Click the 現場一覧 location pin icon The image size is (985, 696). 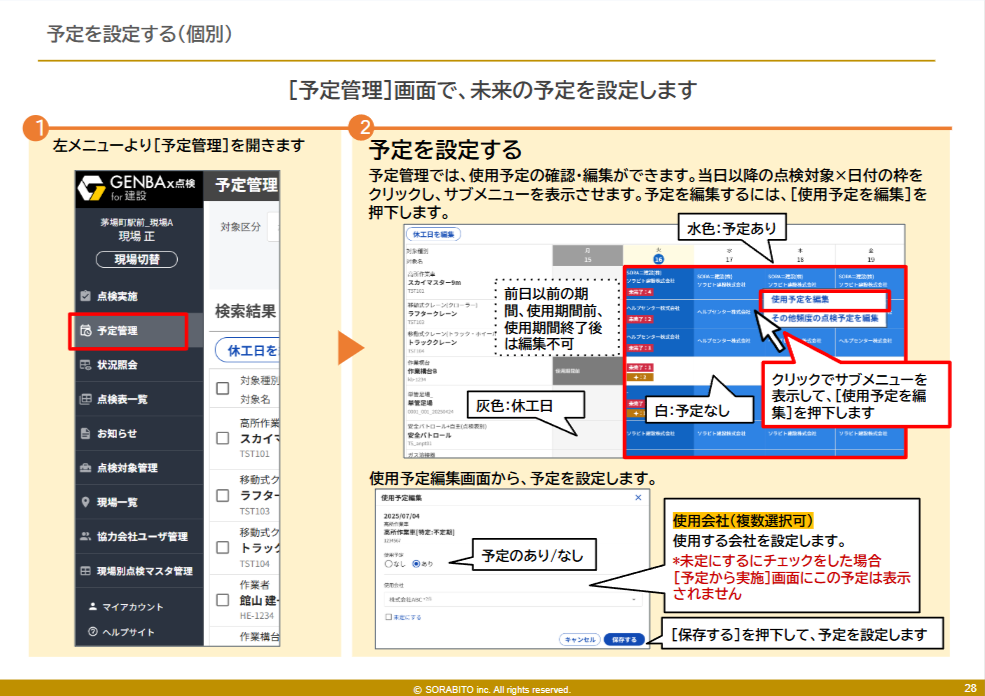[86, 502]
